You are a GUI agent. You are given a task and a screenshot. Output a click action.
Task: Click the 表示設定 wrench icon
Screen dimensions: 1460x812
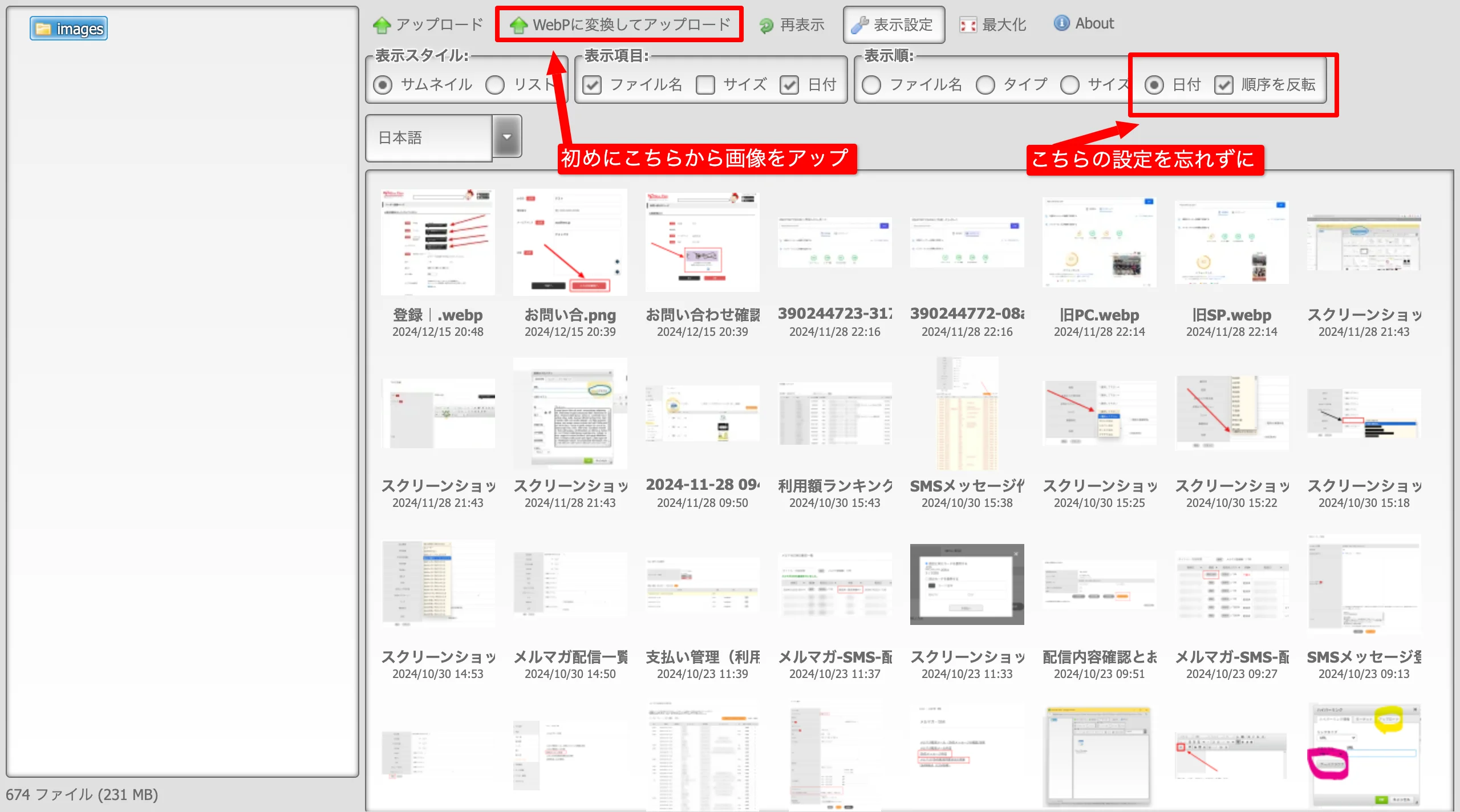pyautogui.click(x=859, y=25)
